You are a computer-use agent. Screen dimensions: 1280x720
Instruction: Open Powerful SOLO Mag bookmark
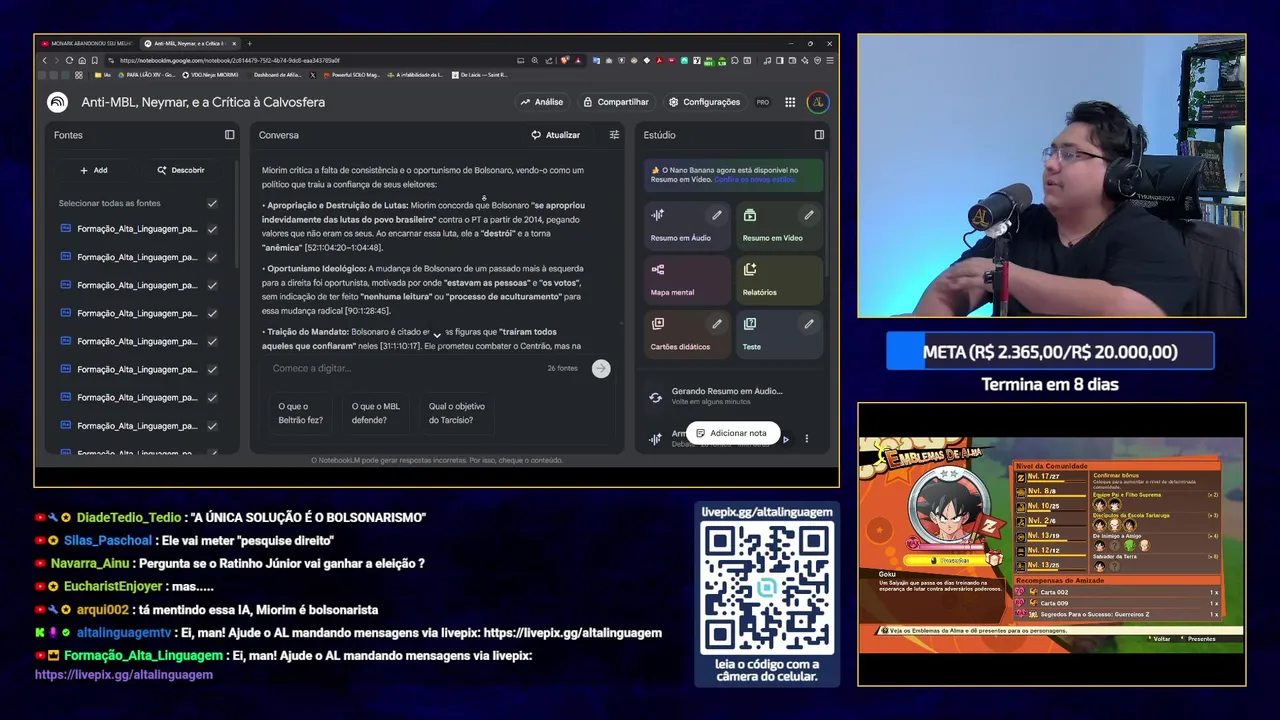point(351,75)
